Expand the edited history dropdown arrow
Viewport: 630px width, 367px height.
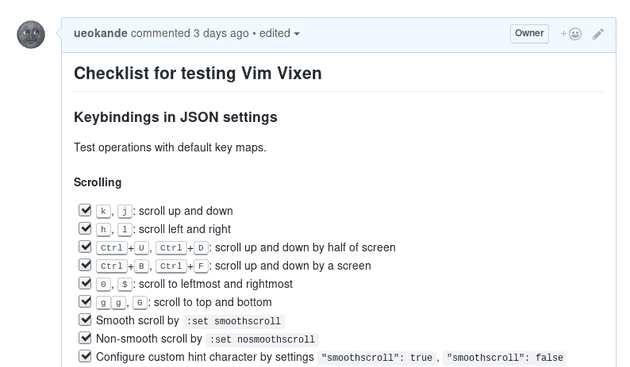click(x=297, y=34)
